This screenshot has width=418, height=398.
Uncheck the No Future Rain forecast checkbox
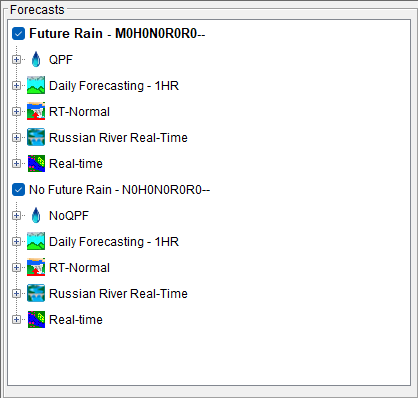18,190
